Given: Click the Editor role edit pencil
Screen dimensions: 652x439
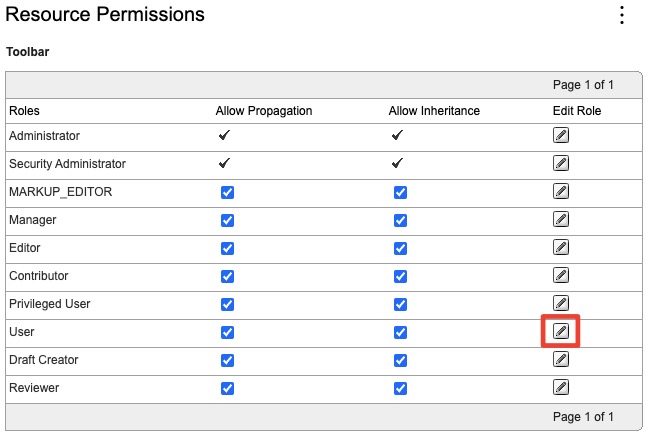Looking at the screenshot, I should pos(561,247).
